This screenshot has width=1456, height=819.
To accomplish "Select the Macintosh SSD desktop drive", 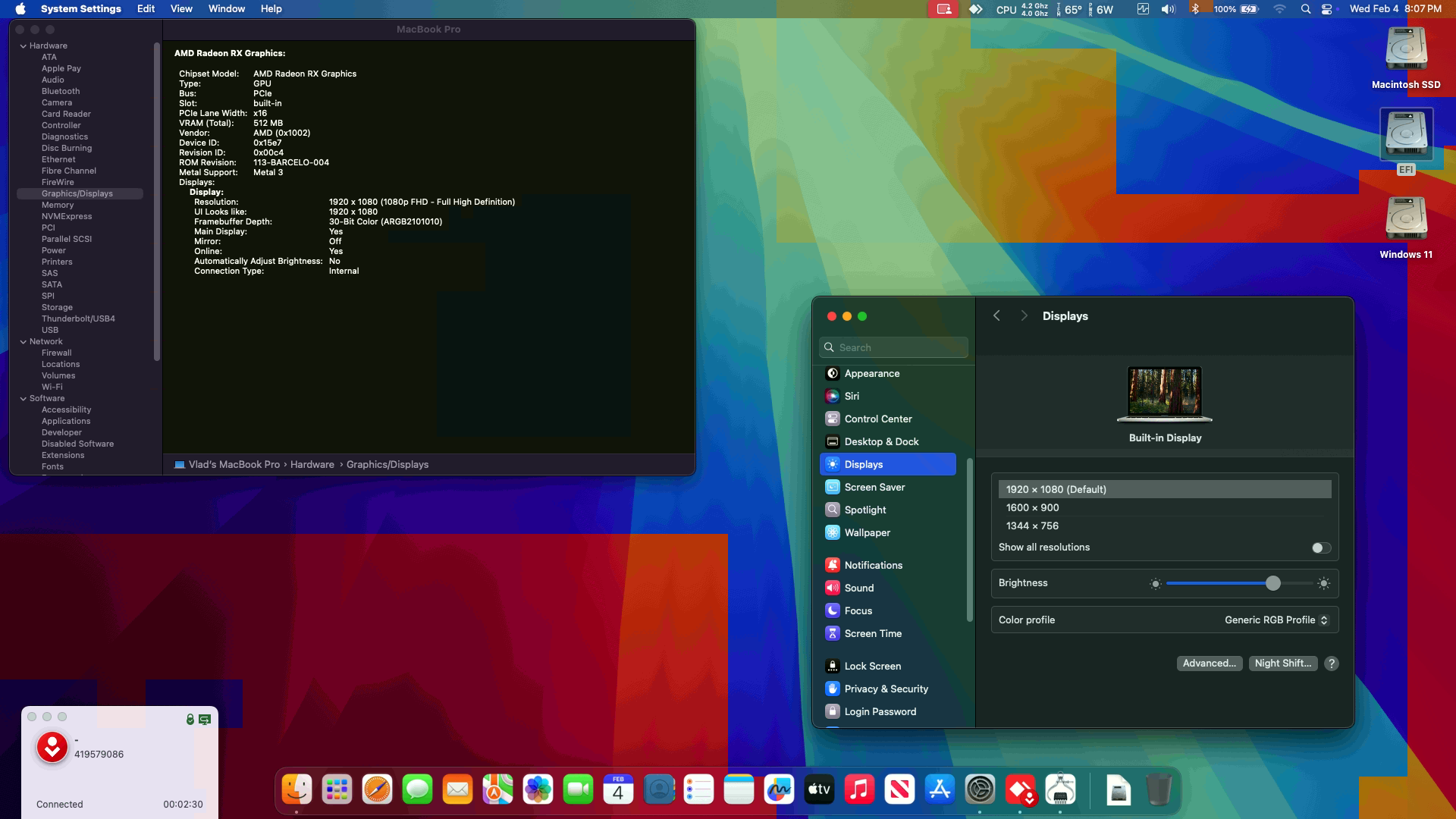I will (1406, 58).
